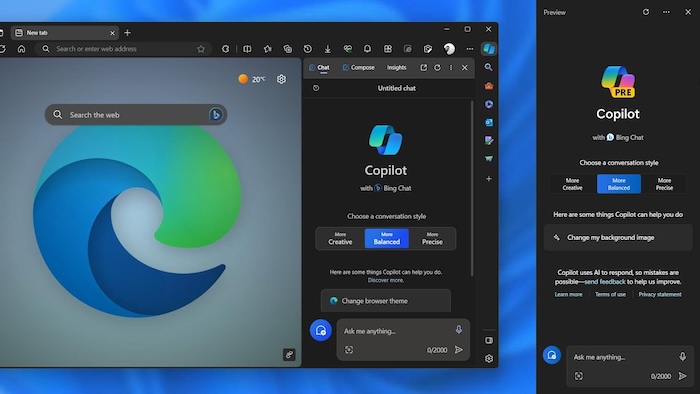The image size is (700, 394).
Task: Click the Search the web box
Action: 136,115
